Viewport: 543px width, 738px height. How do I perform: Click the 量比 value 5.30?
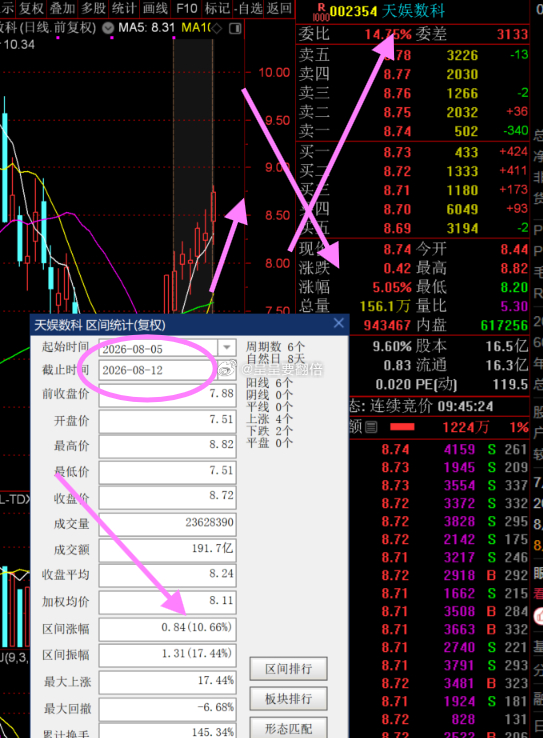click(514, 306)
